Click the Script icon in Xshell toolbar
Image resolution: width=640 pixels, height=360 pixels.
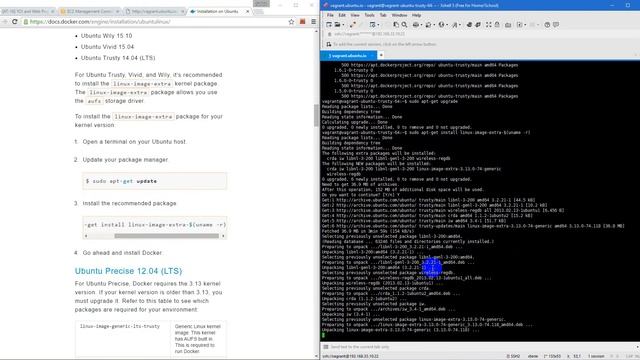pyautogui.click(x=520, y=24)
